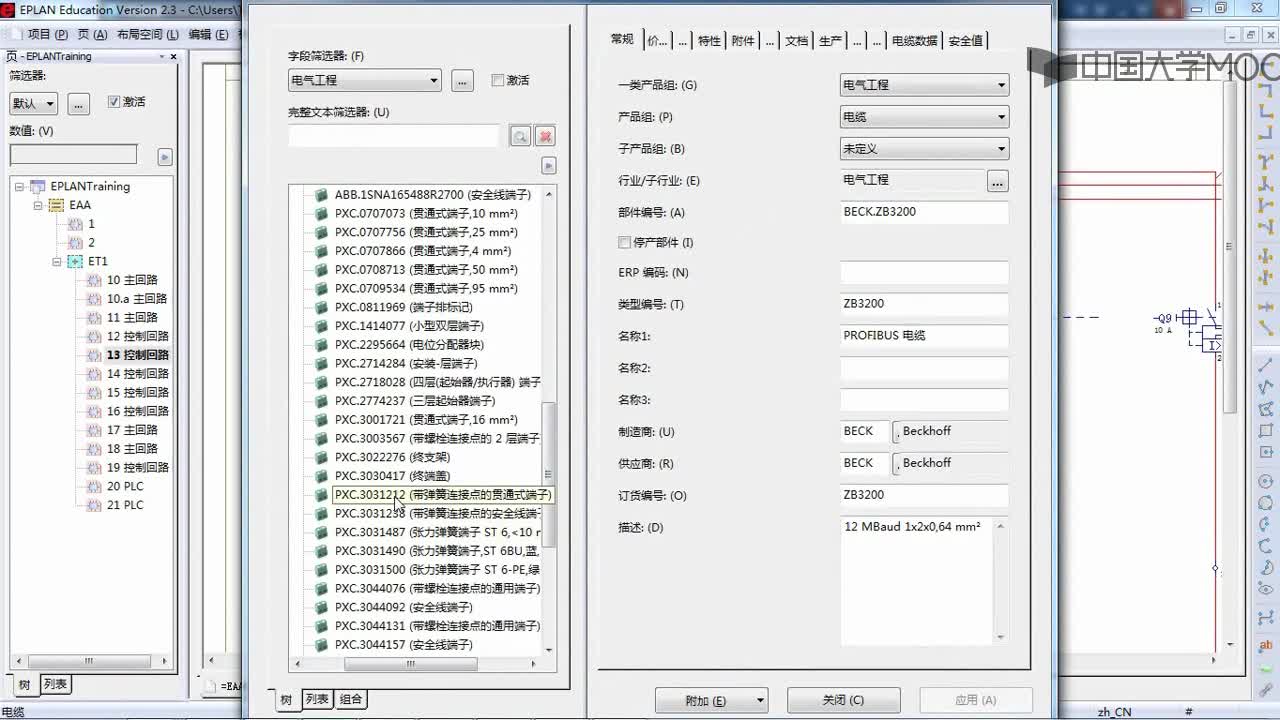Click the page icon for 20 PLC
Image resolution: width=1280 pixels, height=720 pixels.
95,486
